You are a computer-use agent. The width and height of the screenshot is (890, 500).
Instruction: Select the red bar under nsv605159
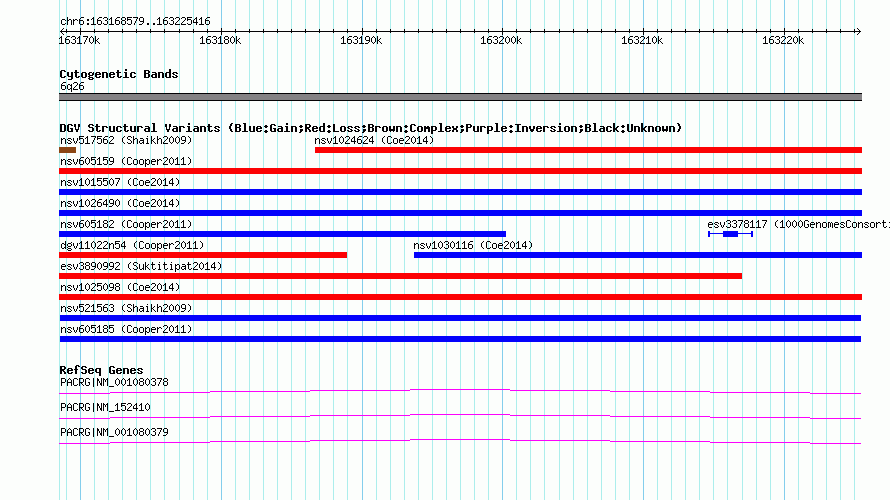point(460,171)
